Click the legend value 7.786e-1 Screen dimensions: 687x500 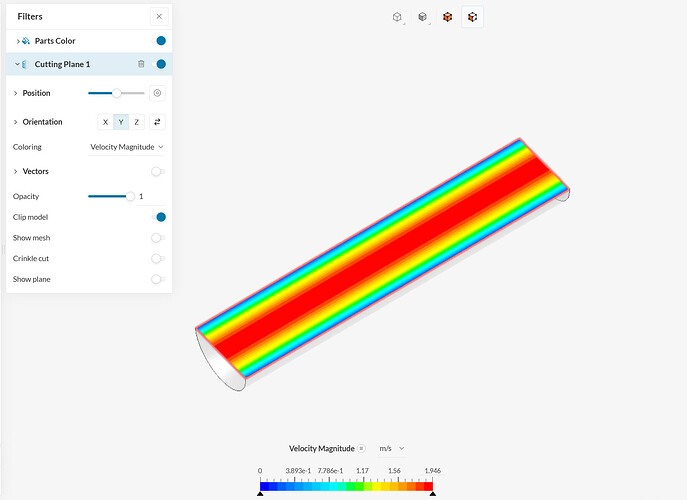click(x=330, y=471)
